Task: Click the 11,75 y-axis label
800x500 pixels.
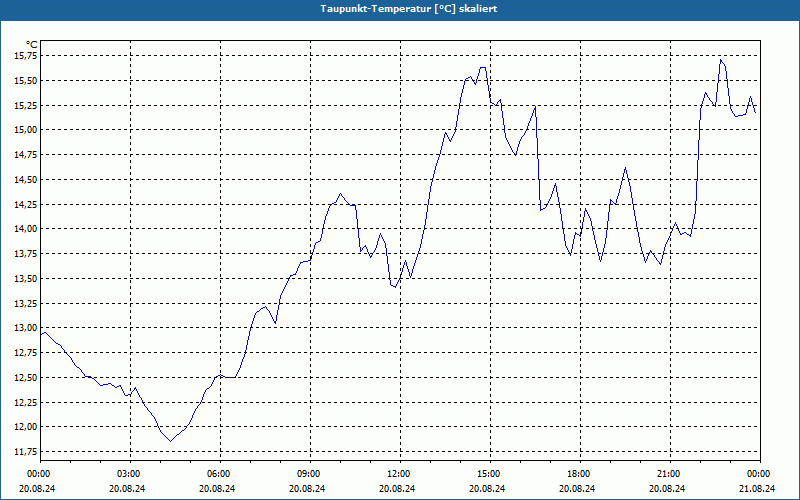Action: pyautogui.click(x=26, y=452)
